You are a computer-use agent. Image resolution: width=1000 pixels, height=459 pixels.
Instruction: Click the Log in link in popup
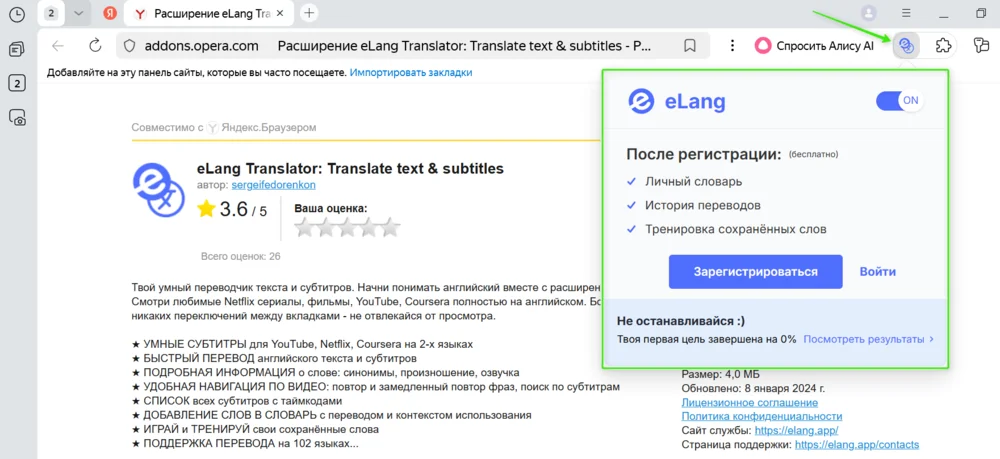pos(878,272)
